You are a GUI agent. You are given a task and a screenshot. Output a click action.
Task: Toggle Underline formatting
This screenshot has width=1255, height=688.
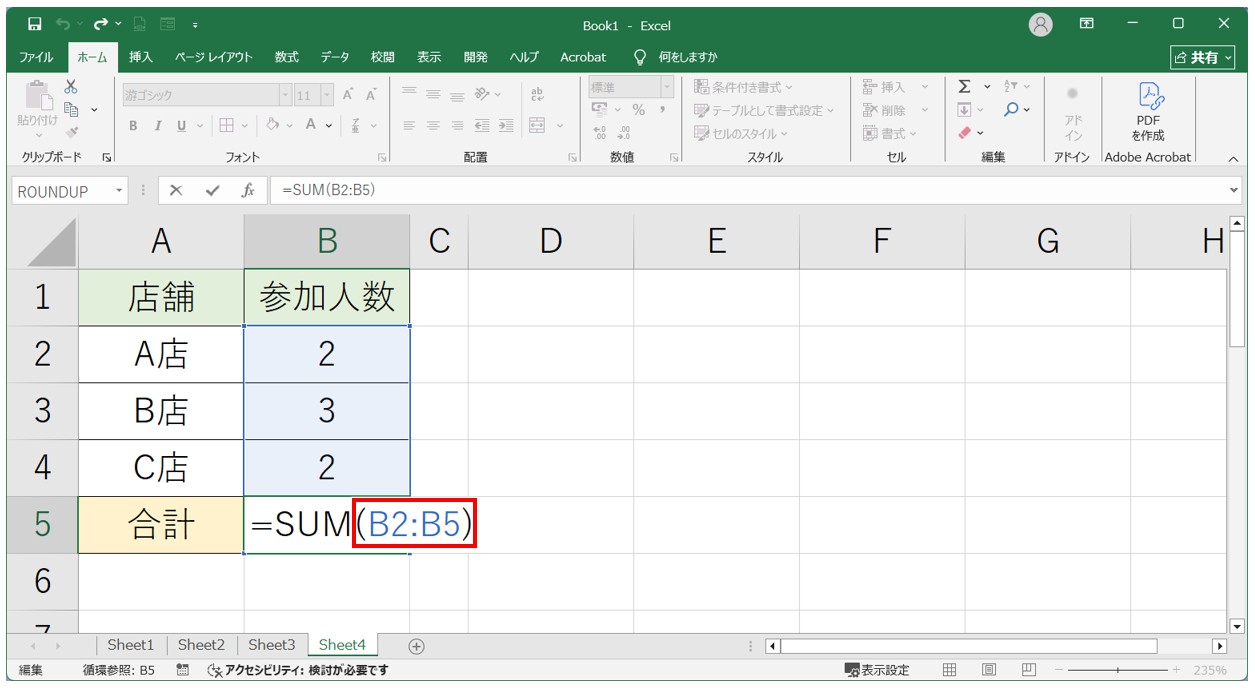coord(181,126)
